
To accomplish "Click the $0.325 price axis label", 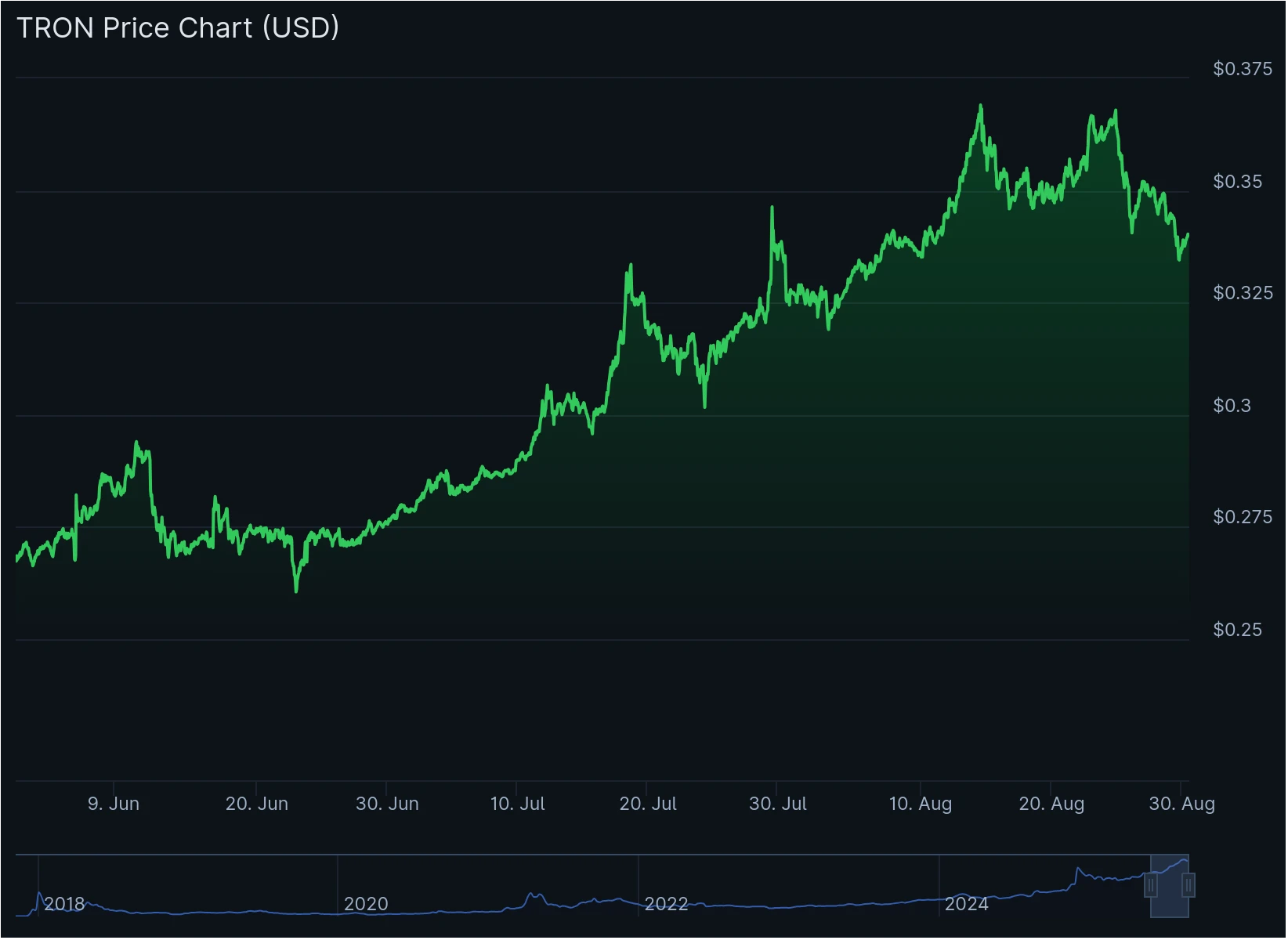I will 1243,293.
